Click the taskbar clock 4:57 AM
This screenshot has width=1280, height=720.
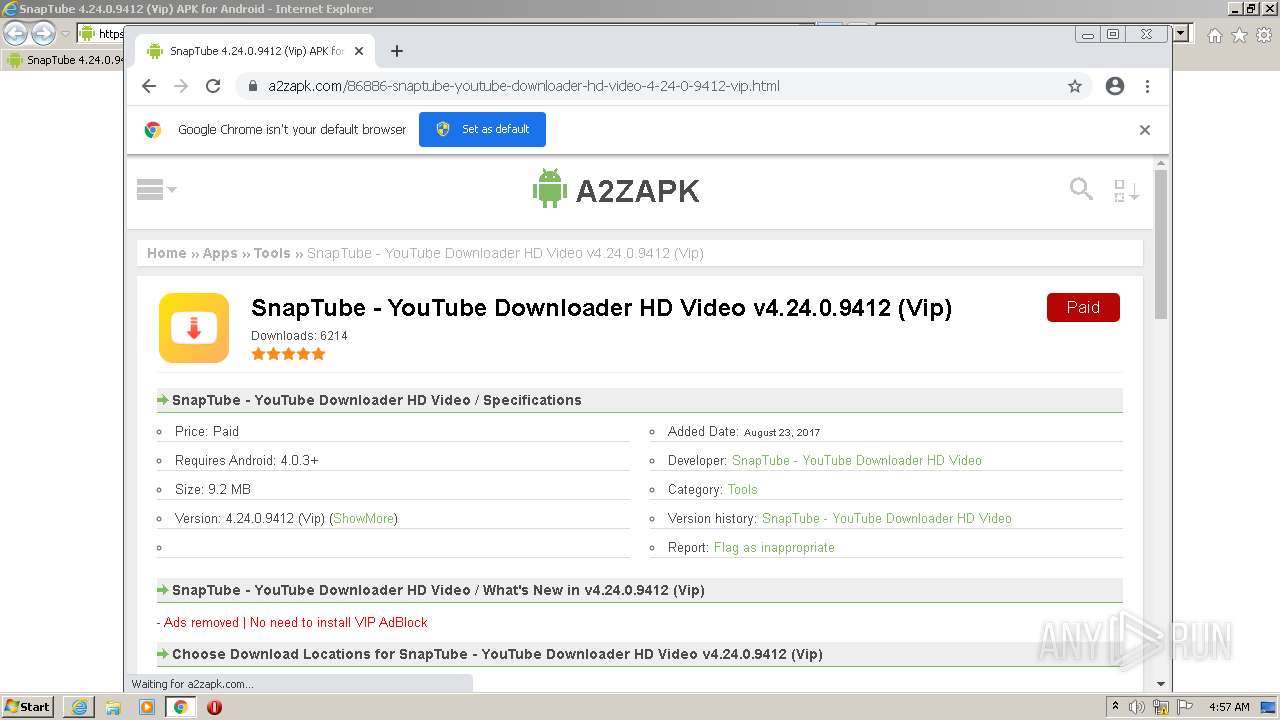1229,707
